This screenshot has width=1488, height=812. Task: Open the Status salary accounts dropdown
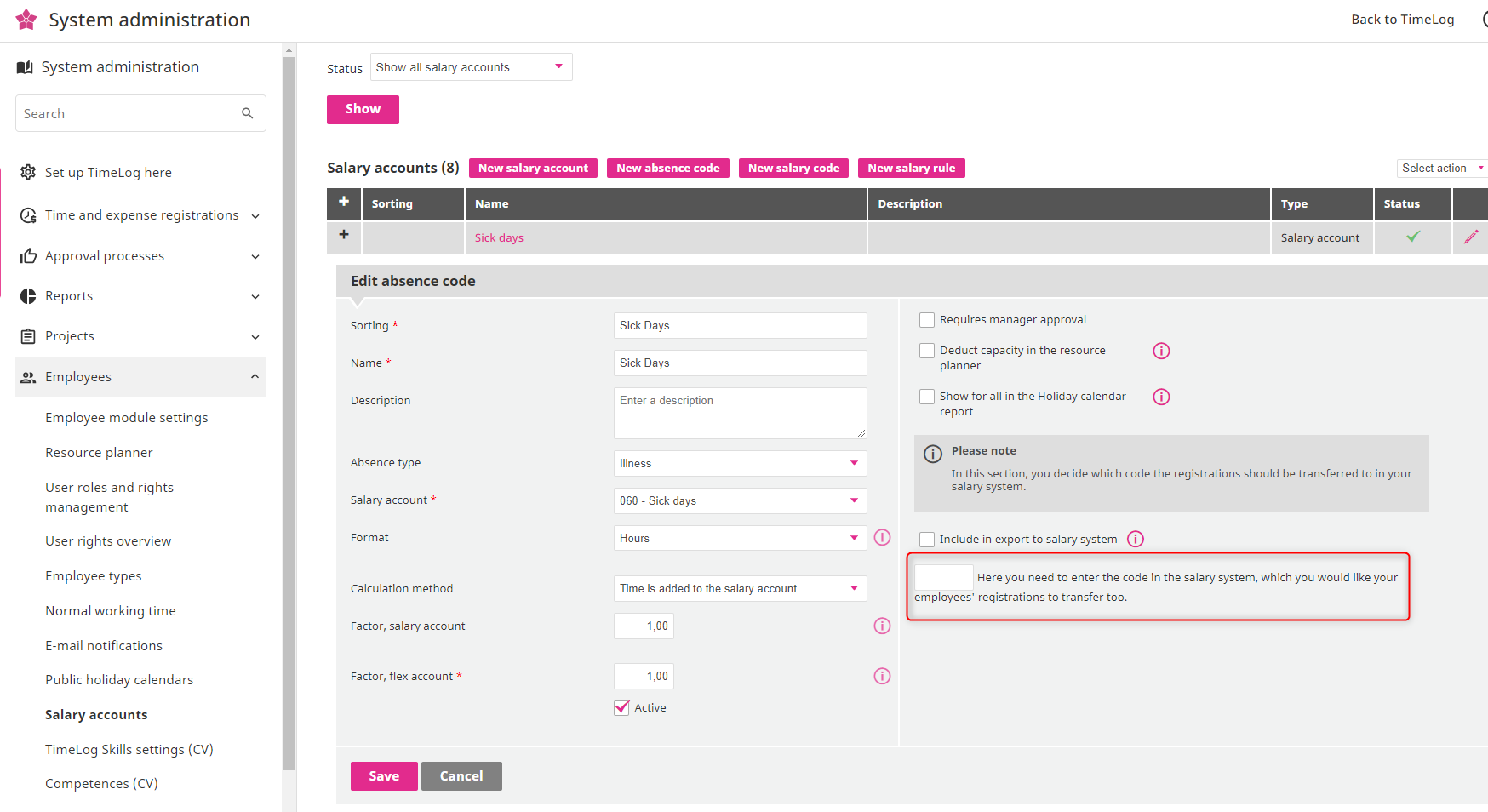(471, 67)
